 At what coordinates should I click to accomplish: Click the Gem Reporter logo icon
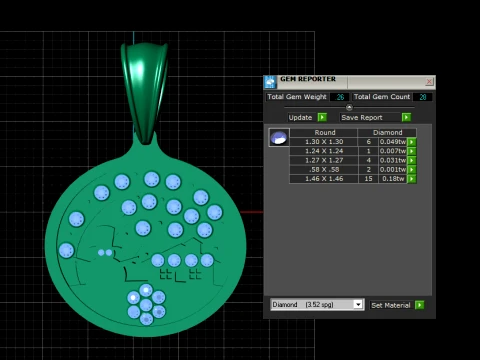pyautogui.click(x=270, y=82)
